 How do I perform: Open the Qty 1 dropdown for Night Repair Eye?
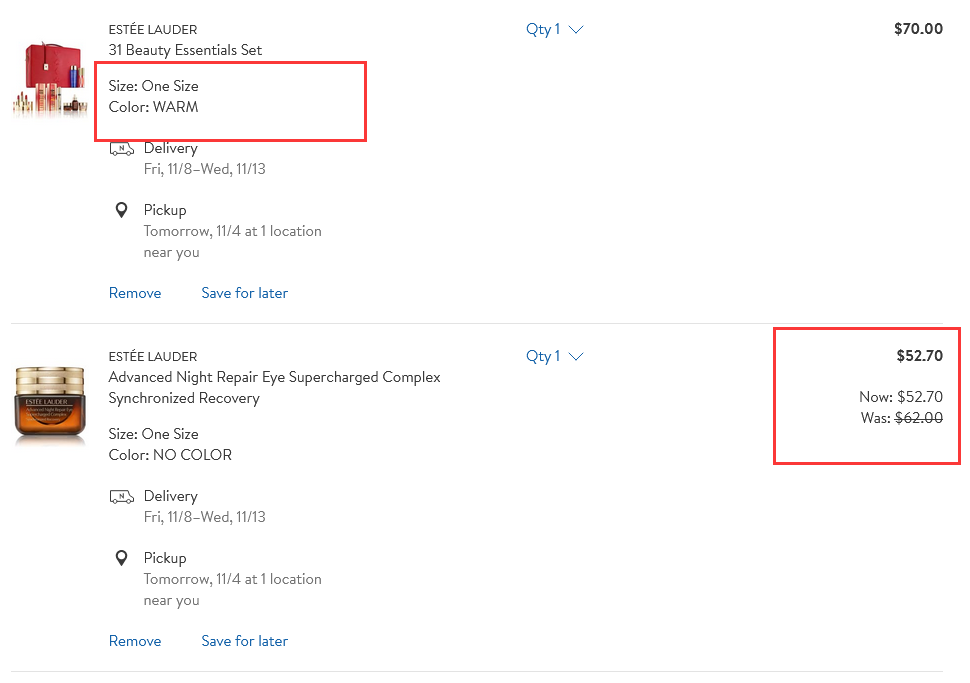554,356
